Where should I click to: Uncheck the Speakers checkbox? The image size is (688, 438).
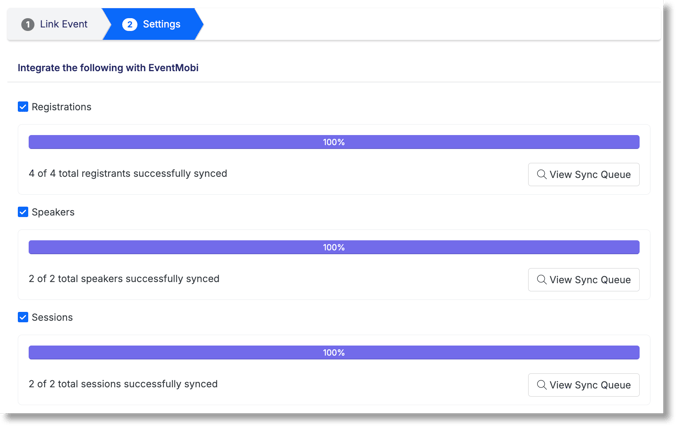[x=23, y=212]
